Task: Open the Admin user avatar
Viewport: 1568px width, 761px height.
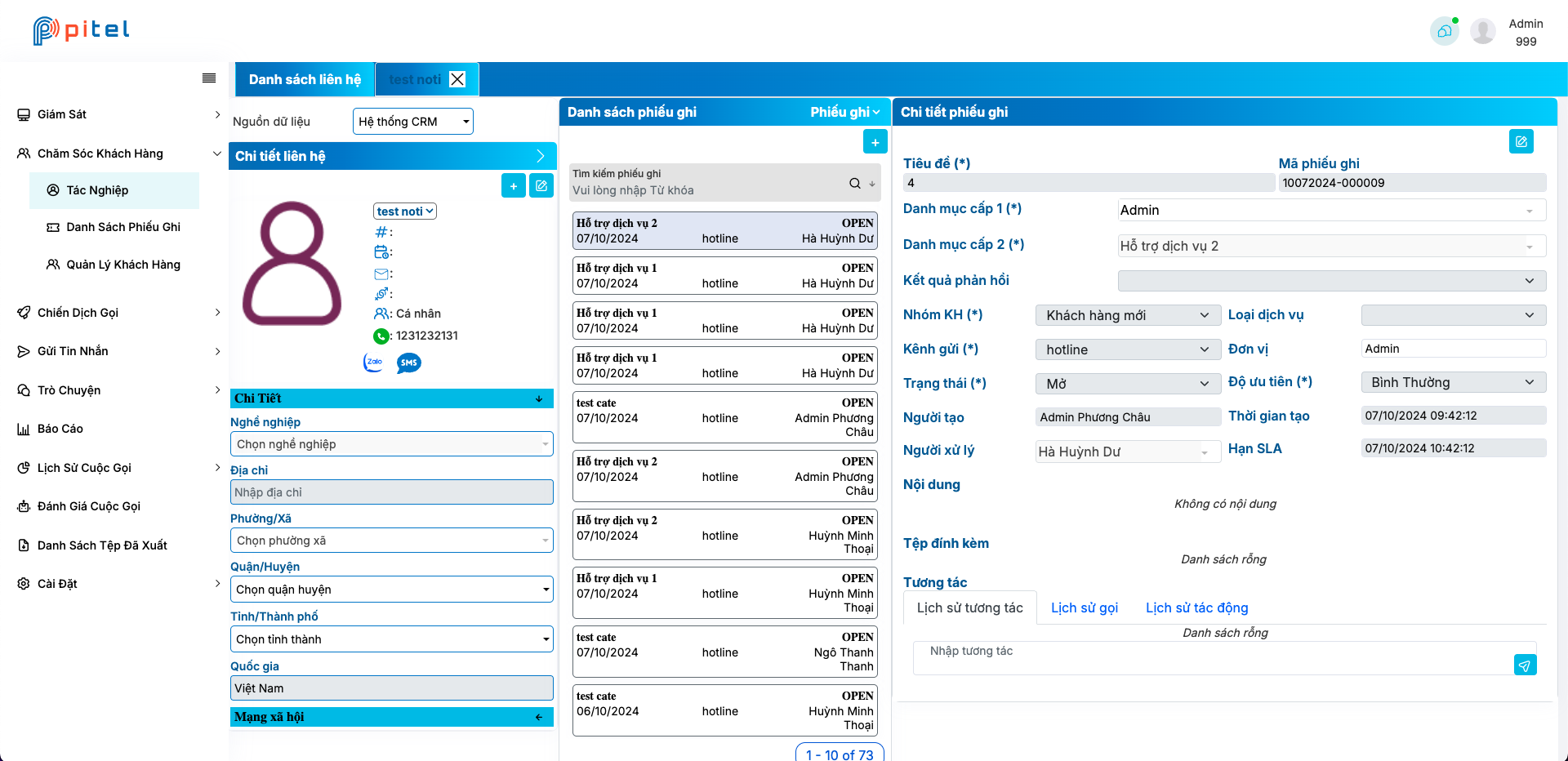Action: click(1483, 32)
